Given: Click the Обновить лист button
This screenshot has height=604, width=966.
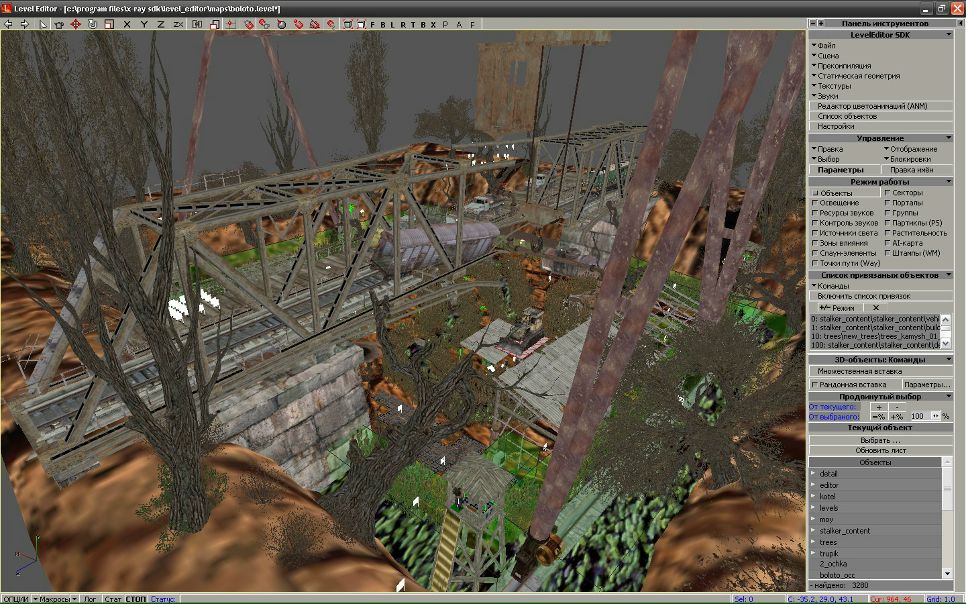Looking at the screenshot, I should pos(881,450).
